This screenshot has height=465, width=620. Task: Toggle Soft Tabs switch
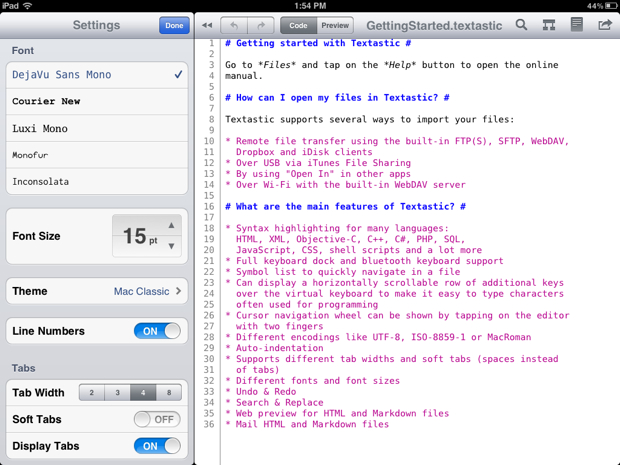pos(157,419)
